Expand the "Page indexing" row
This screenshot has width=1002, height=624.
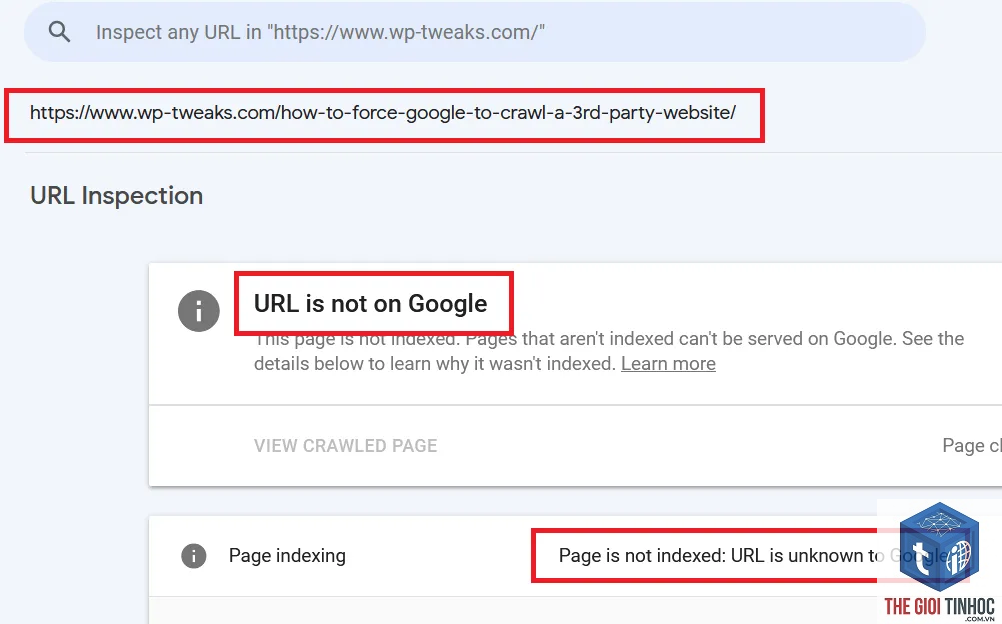coord(575,556)
